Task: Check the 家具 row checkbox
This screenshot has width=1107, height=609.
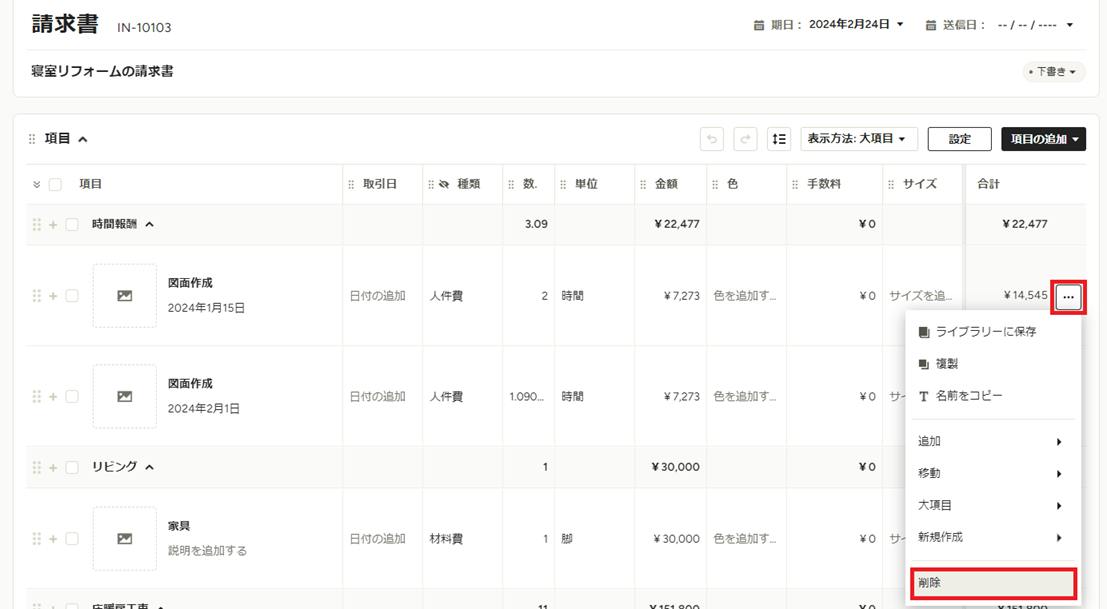Action: click(72, 538)
